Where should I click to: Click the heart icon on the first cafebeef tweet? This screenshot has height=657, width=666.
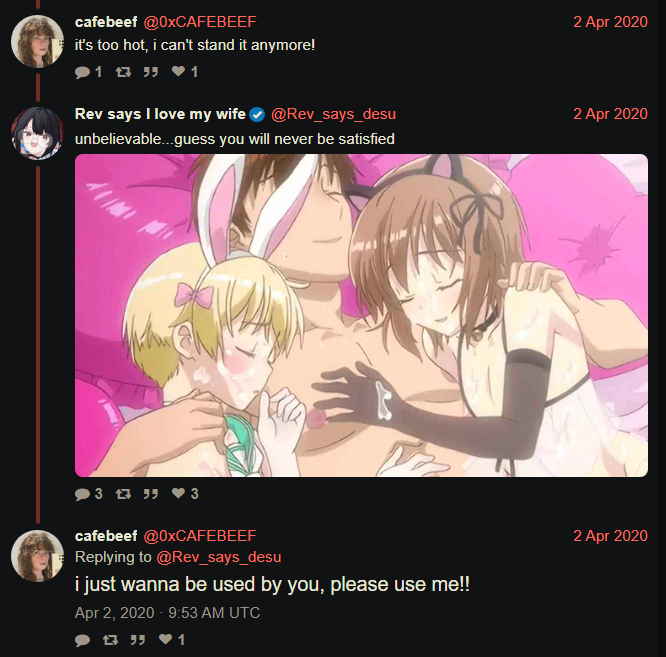(178, 71)
